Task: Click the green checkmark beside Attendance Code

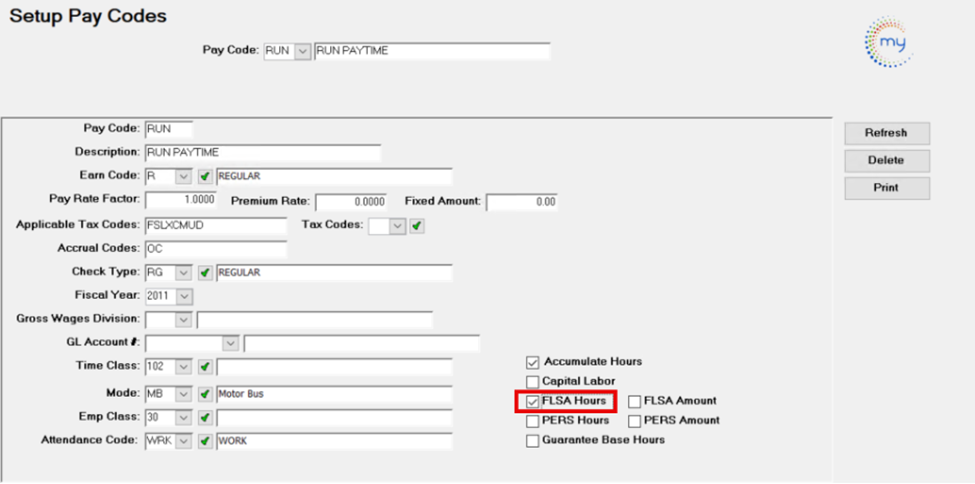Action: [204, 441]
